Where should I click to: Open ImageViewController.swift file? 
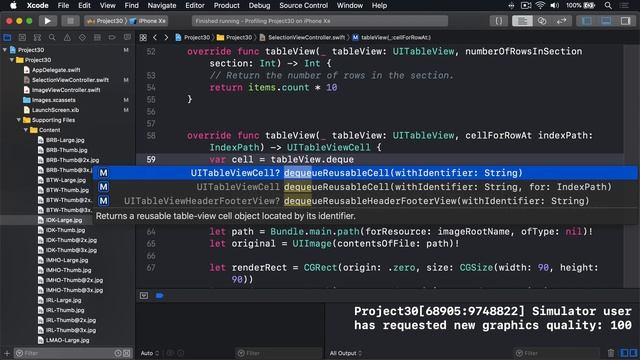[x=66, y=90]
